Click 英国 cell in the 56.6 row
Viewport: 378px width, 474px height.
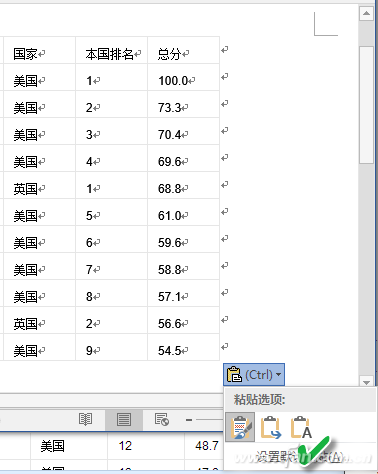(x=40, y=320)
